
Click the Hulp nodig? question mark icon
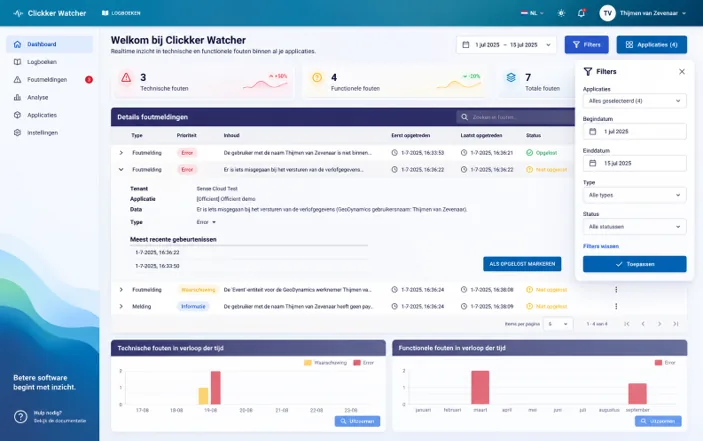tap(21, 417)
